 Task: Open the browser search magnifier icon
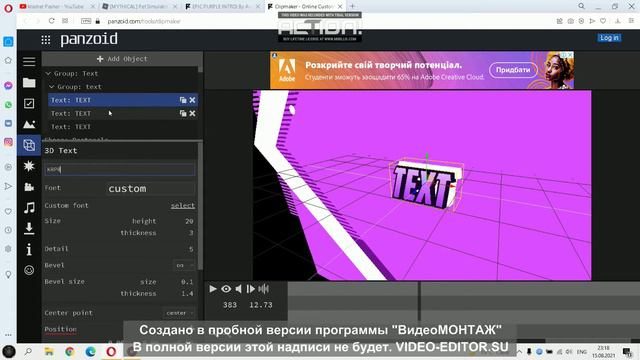click(x=581, y=6)
